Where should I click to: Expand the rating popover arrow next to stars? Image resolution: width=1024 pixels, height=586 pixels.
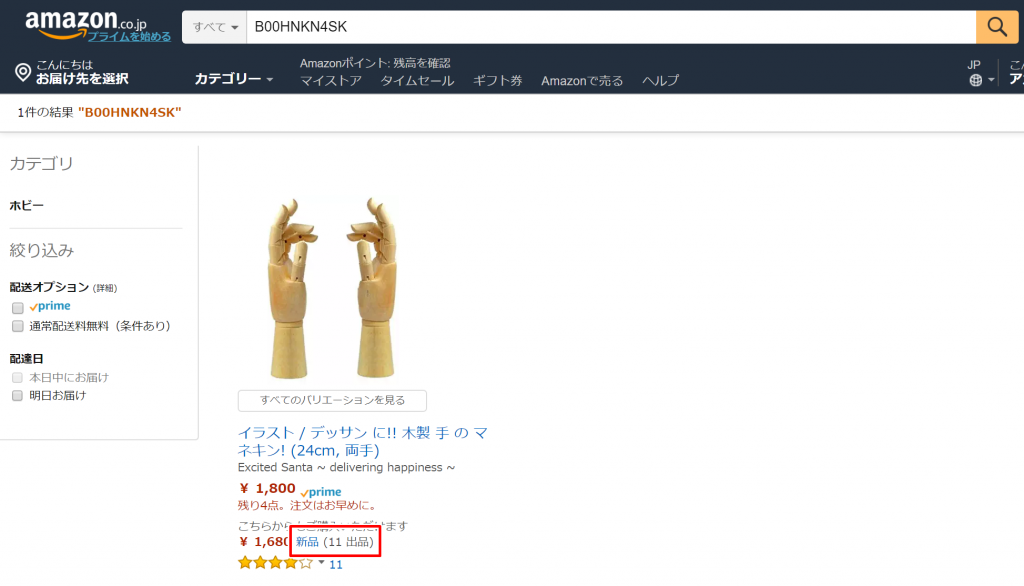coord(321,562)
